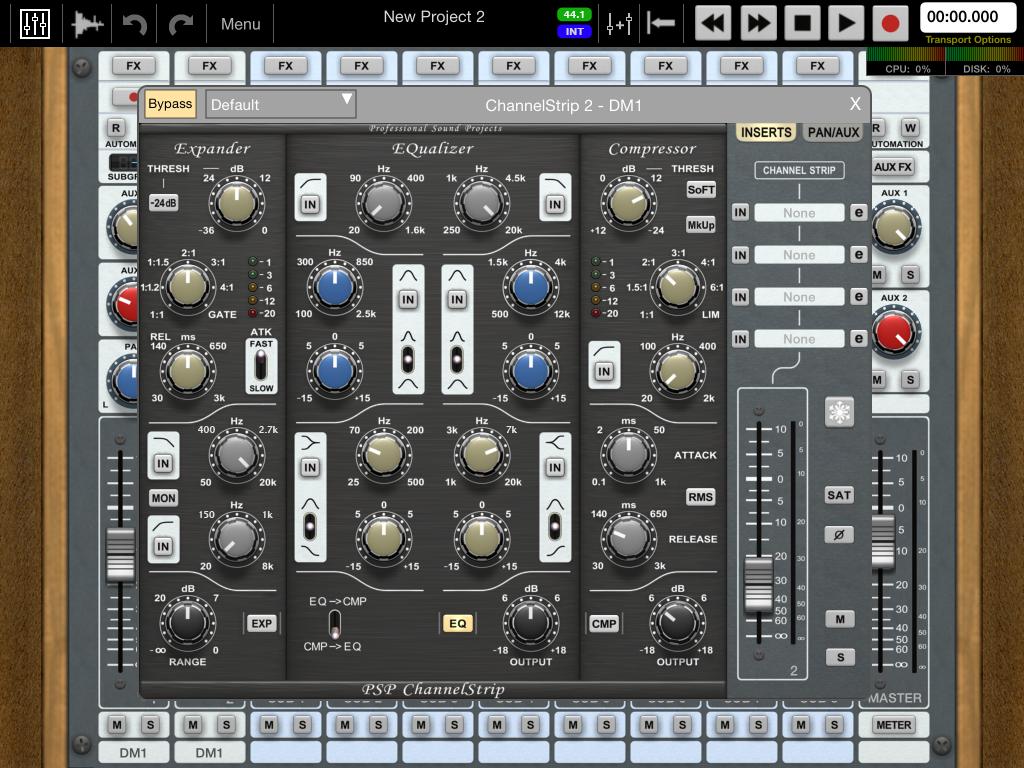Toggle IN for the first insert slot
1024x768 pixels.
(740, 212)
